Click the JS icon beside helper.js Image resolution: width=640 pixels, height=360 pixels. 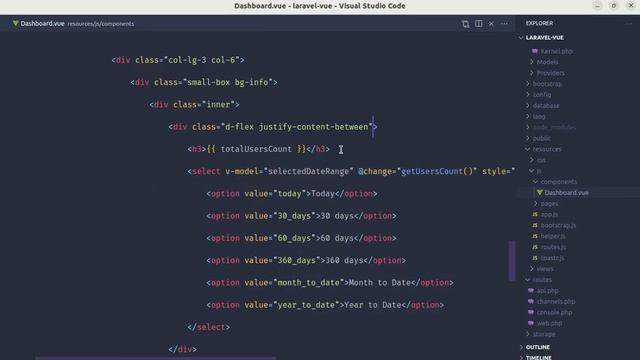click(x=535, y=236)
